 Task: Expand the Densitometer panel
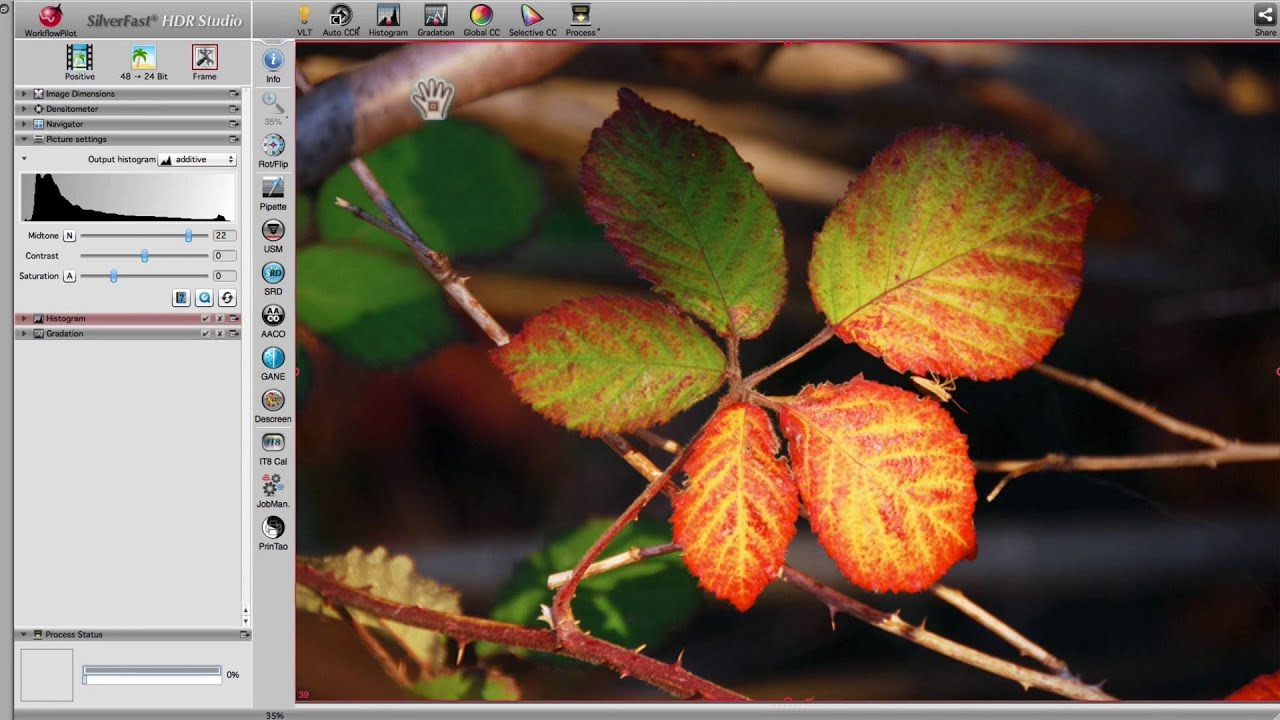click(x=24, y=109)
